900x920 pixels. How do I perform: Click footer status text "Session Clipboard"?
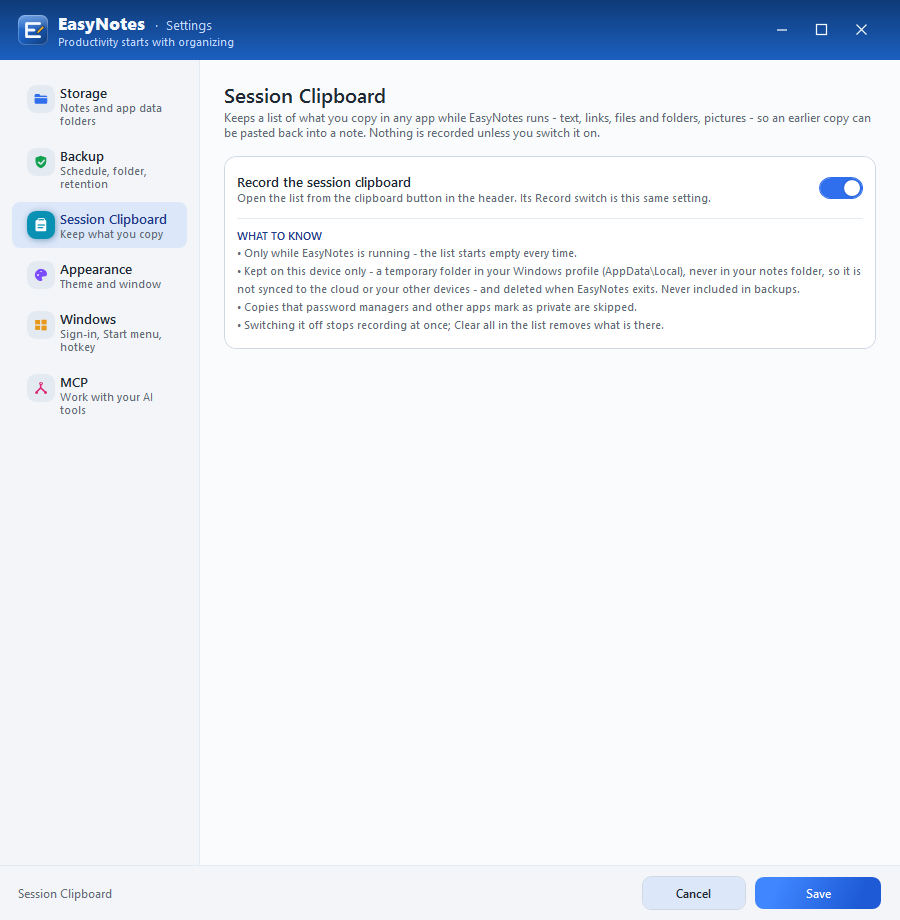(65, 894)
